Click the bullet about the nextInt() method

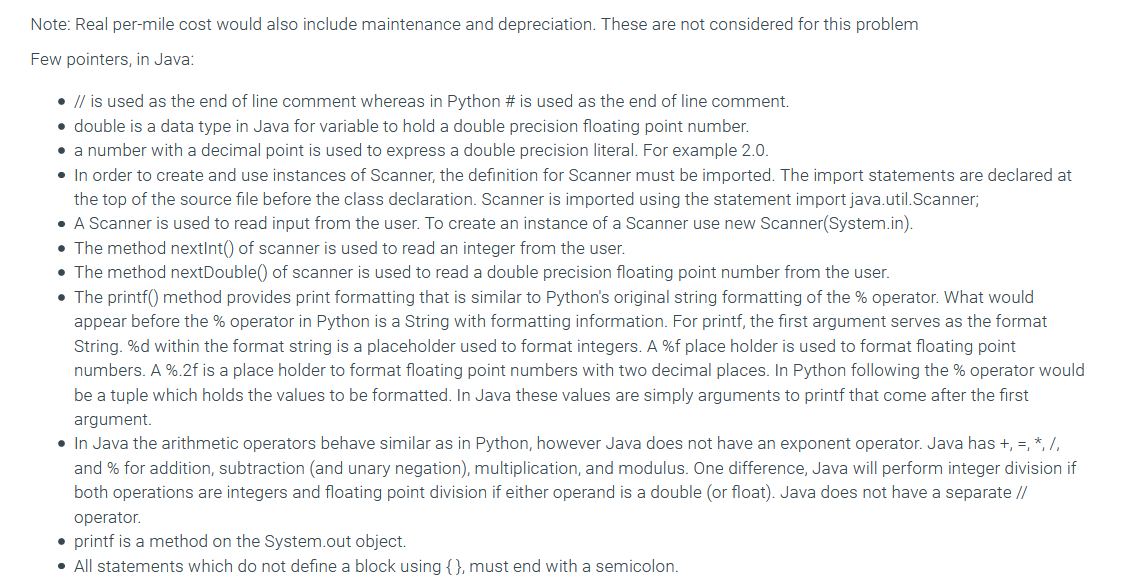coord(350,248)
